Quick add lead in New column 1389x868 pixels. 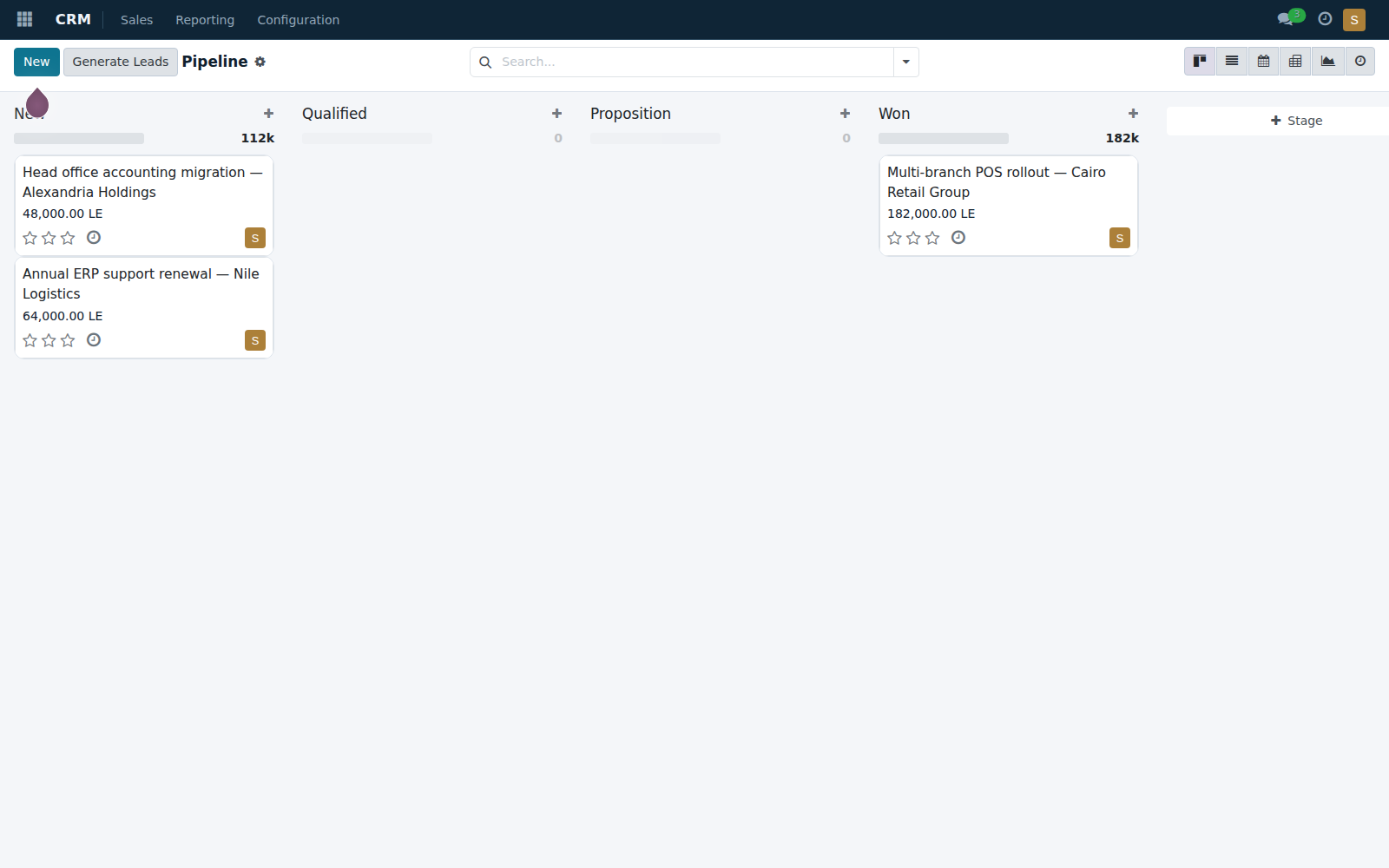coord(268,114)
